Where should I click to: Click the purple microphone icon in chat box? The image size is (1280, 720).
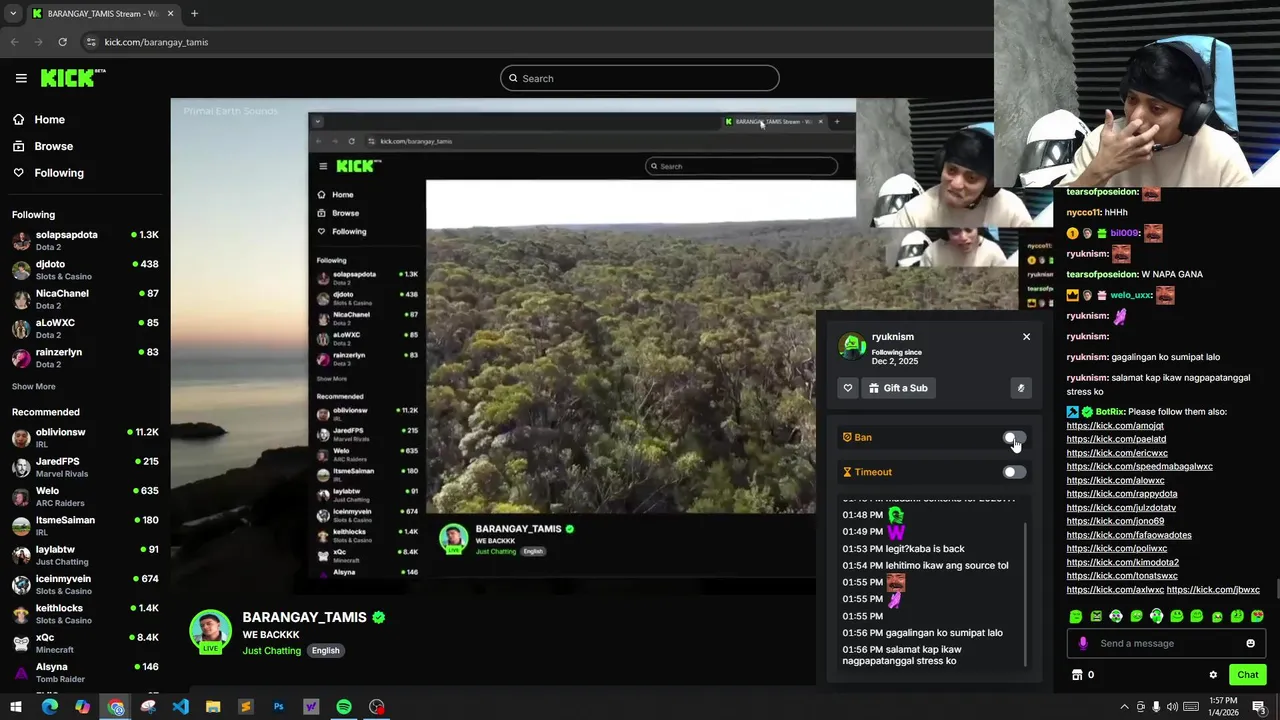click(x=1083, y=643)
